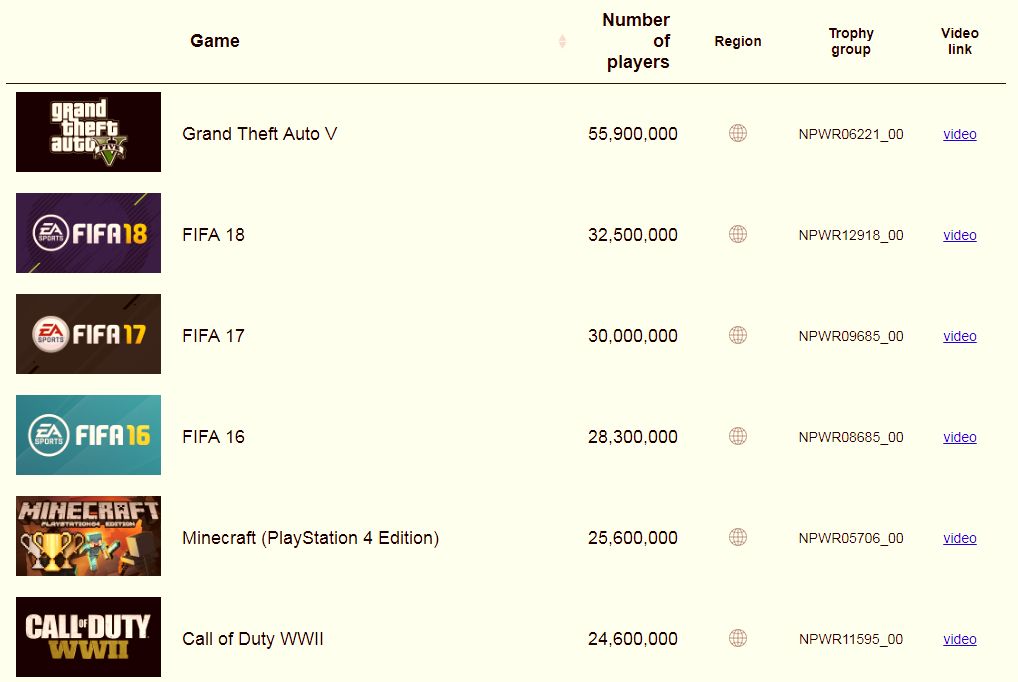
Task: Select the Game column header
Action: click(215, 41)
